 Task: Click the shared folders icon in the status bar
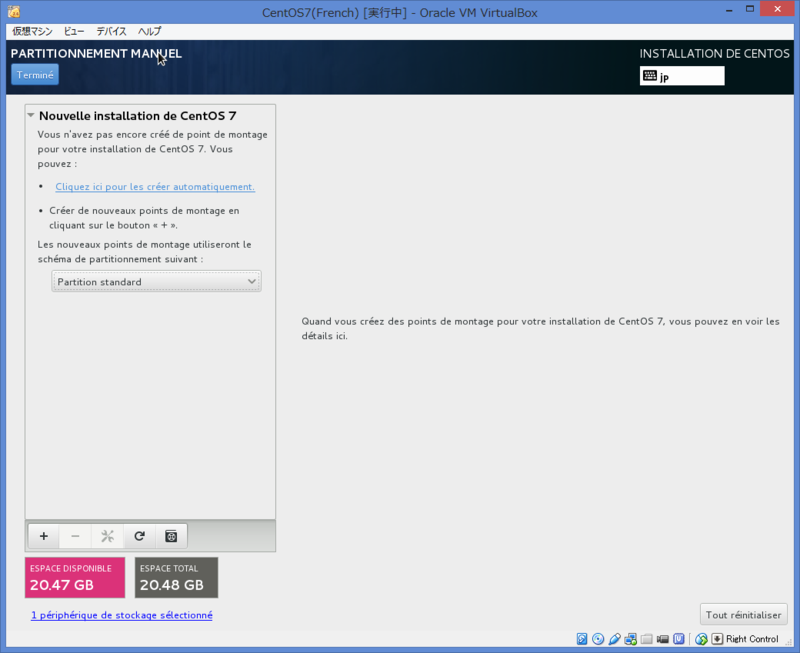click(x=646, y=639)
